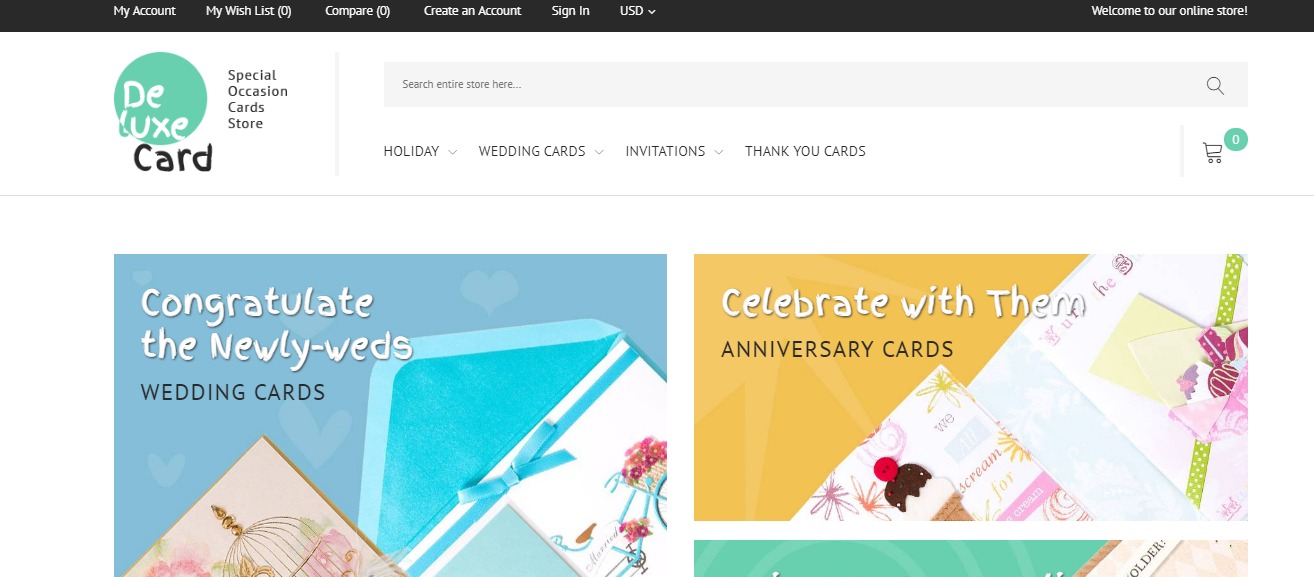Open the Holiday menu item
Image resolution: width=1314 pixels, height=577 pixels.
click(x=411, y=151)
